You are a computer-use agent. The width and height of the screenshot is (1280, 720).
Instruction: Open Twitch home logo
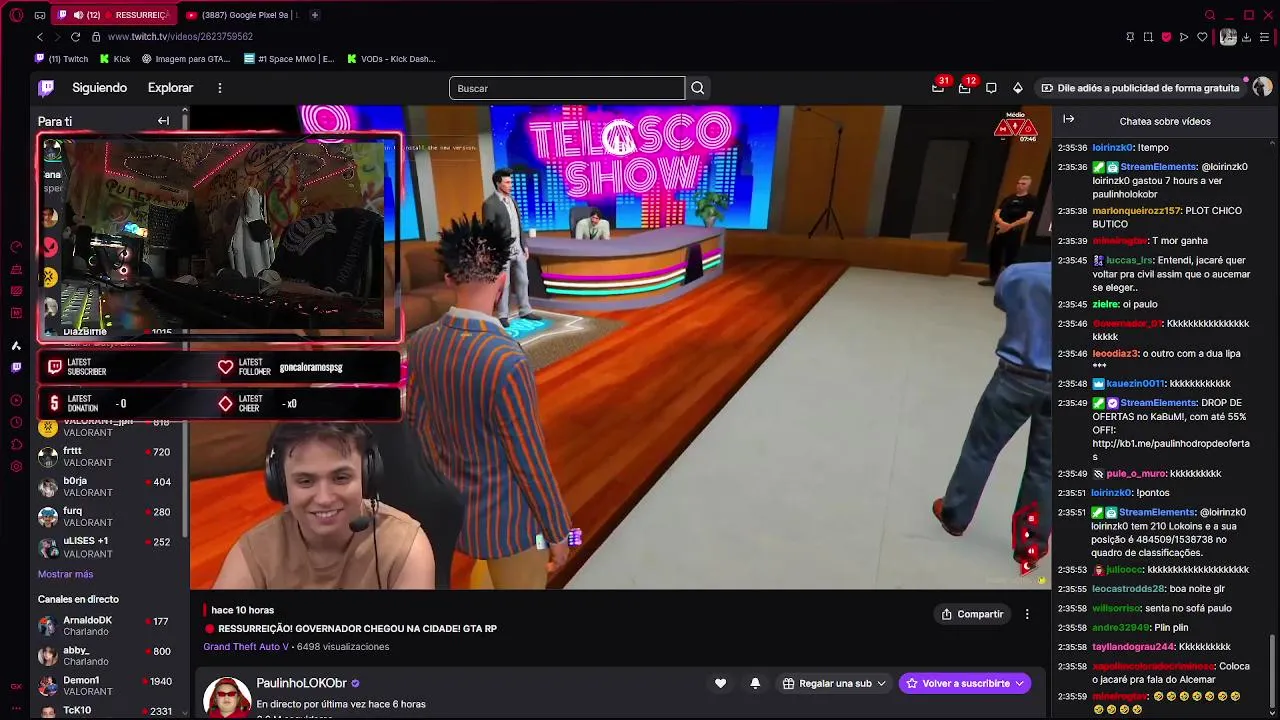pos(46,88)
